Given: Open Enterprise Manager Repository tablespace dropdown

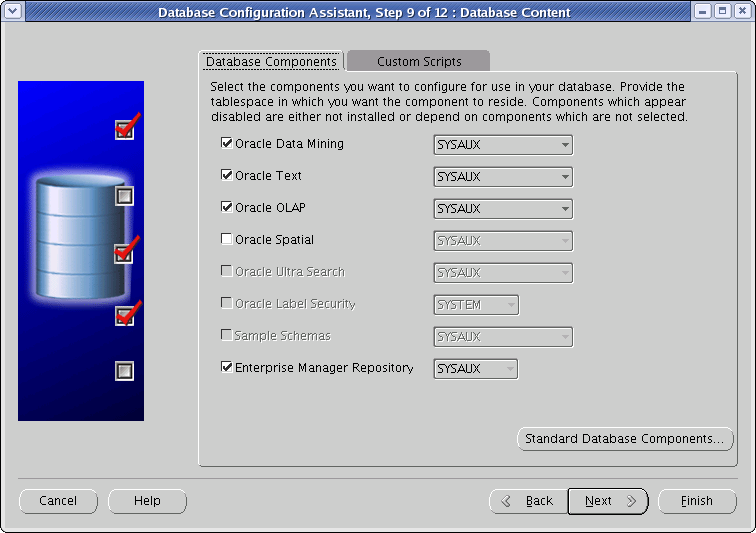Looking at the screenshot, I should (x=476, y=369).
